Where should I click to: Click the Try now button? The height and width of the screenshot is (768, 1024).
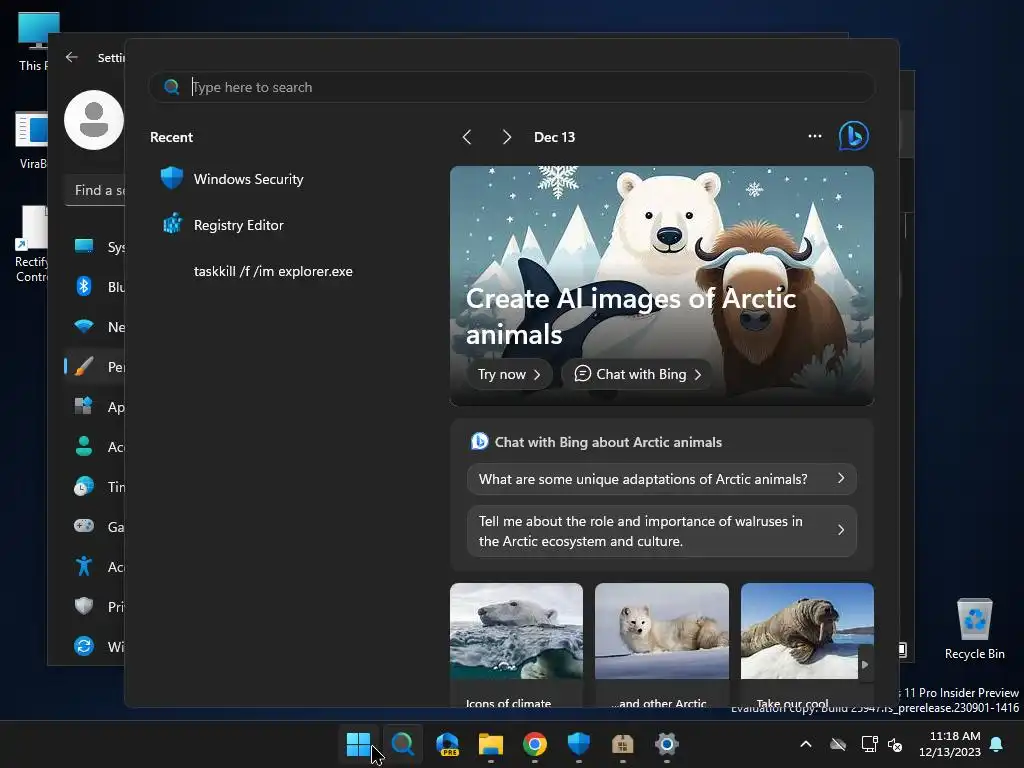(509, 374)
